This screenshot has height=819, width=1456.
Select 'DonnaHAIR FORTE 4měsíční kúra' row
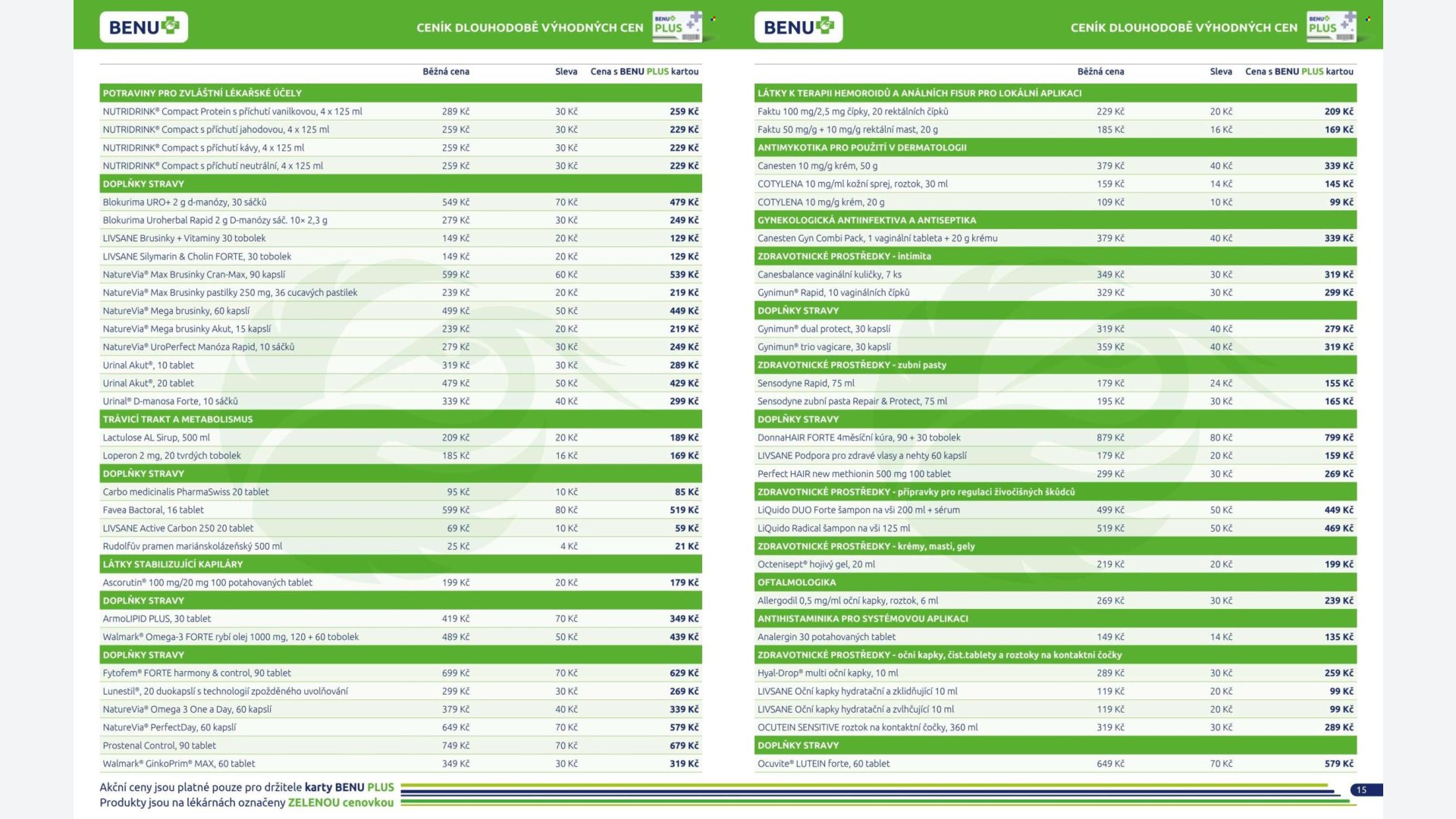(x=1056, y=438)
